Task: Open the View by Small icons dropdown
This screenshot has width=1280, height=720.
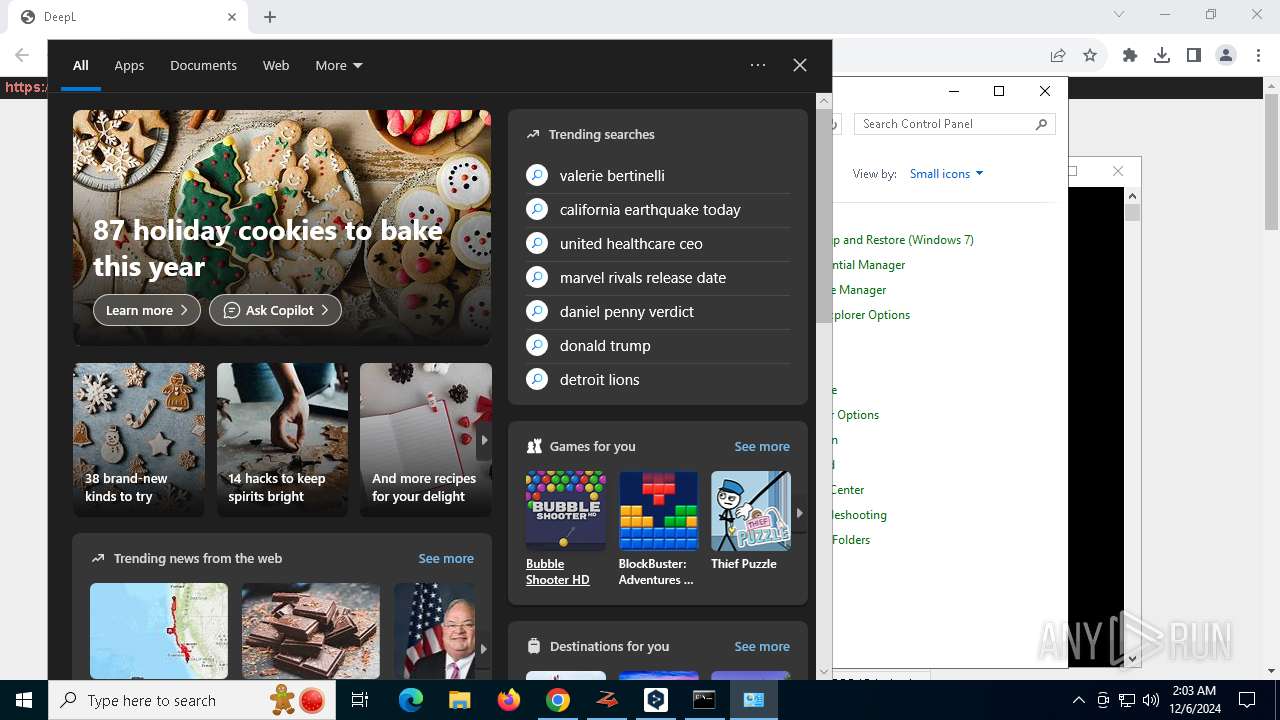Action: click(947, 174)
